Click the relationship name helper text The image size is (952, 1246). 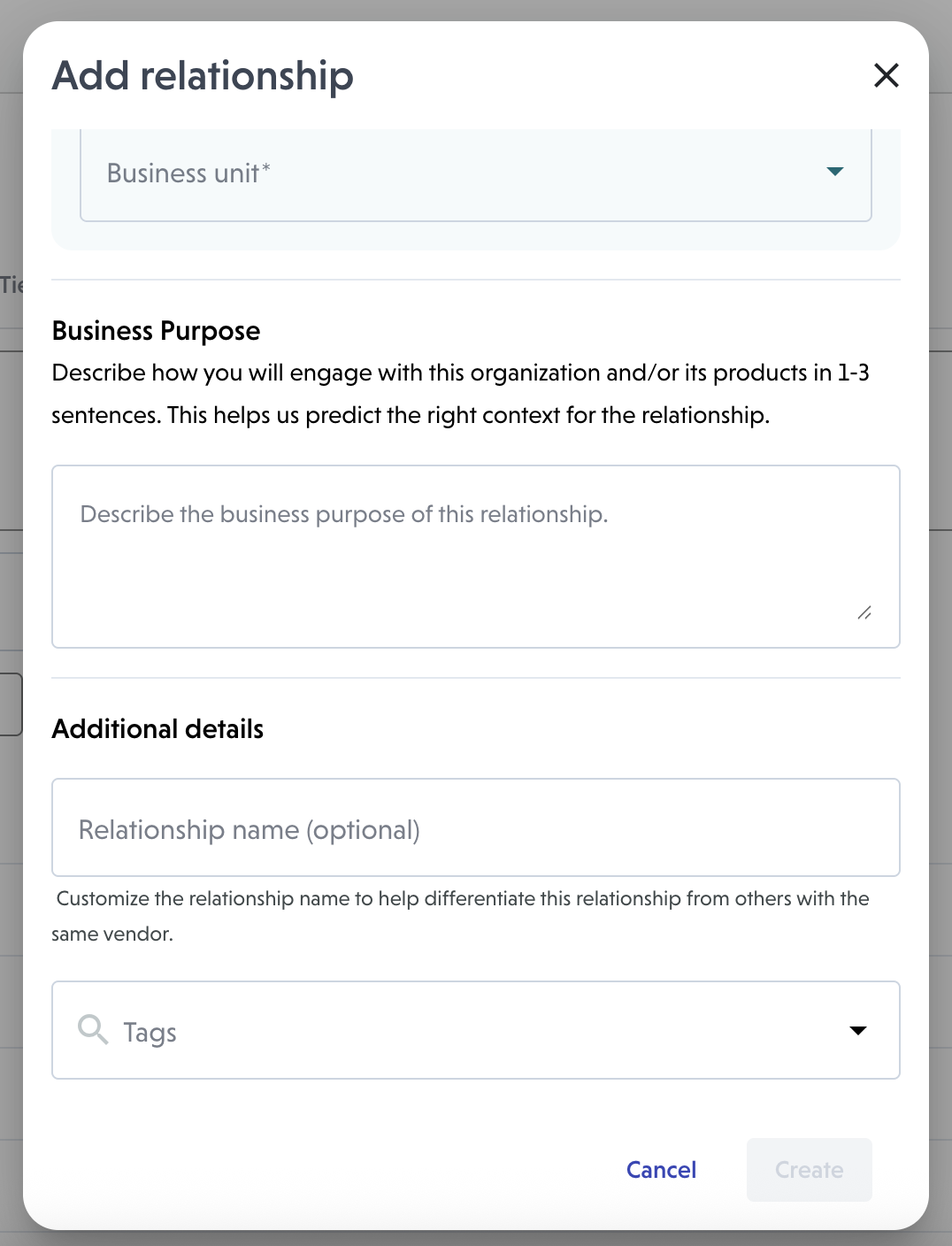pos(460,915)
